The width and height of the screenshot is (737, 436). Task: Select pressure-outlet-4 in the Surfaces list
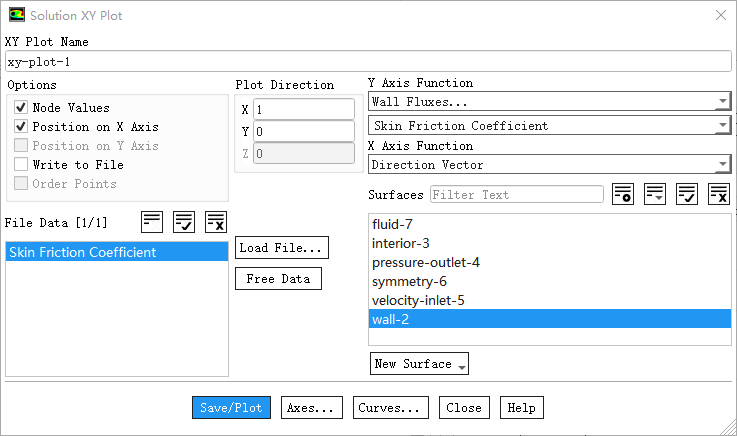pyautogui.click(x=426, y=262)
